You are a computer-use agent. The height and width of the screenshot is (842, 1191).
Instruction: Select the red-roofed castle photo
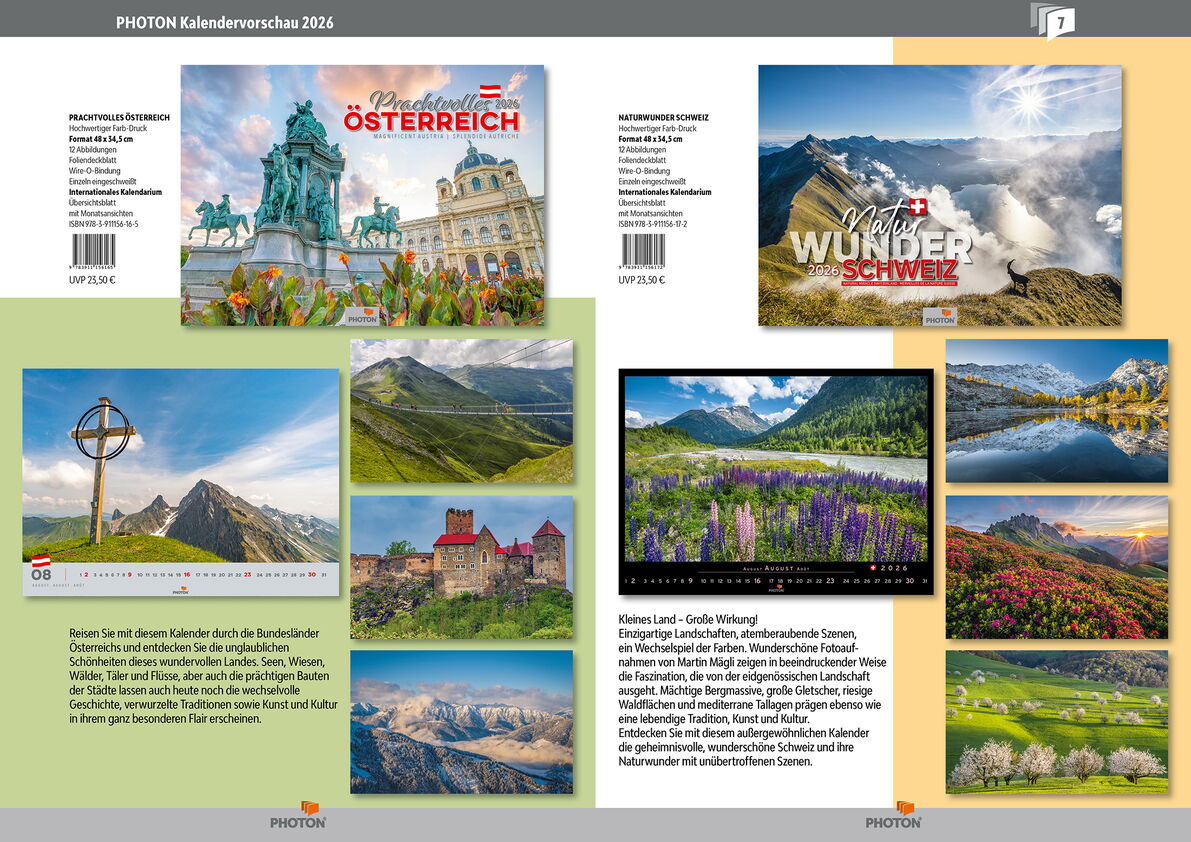[x=461, y=567]
